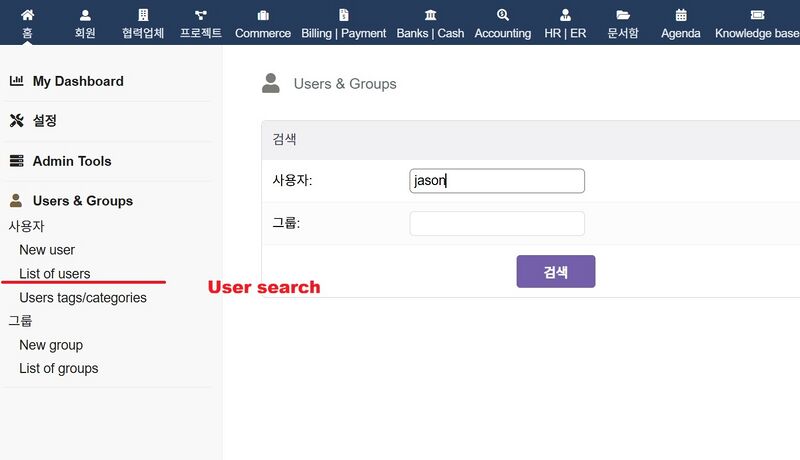The image size is (800, 460).
Task: Click the My Dashboard chart icon
Action: point(17,81)
